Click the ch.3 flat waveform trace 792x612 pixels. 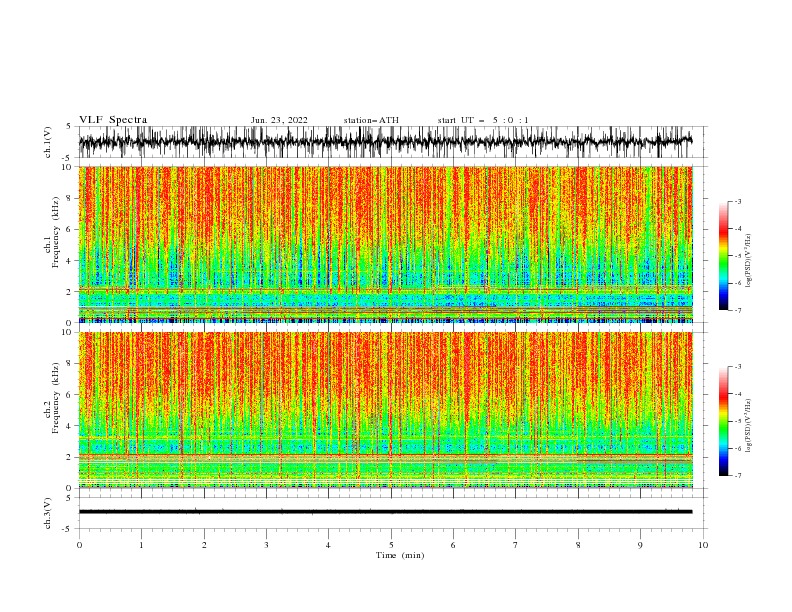tap(385, 512)
